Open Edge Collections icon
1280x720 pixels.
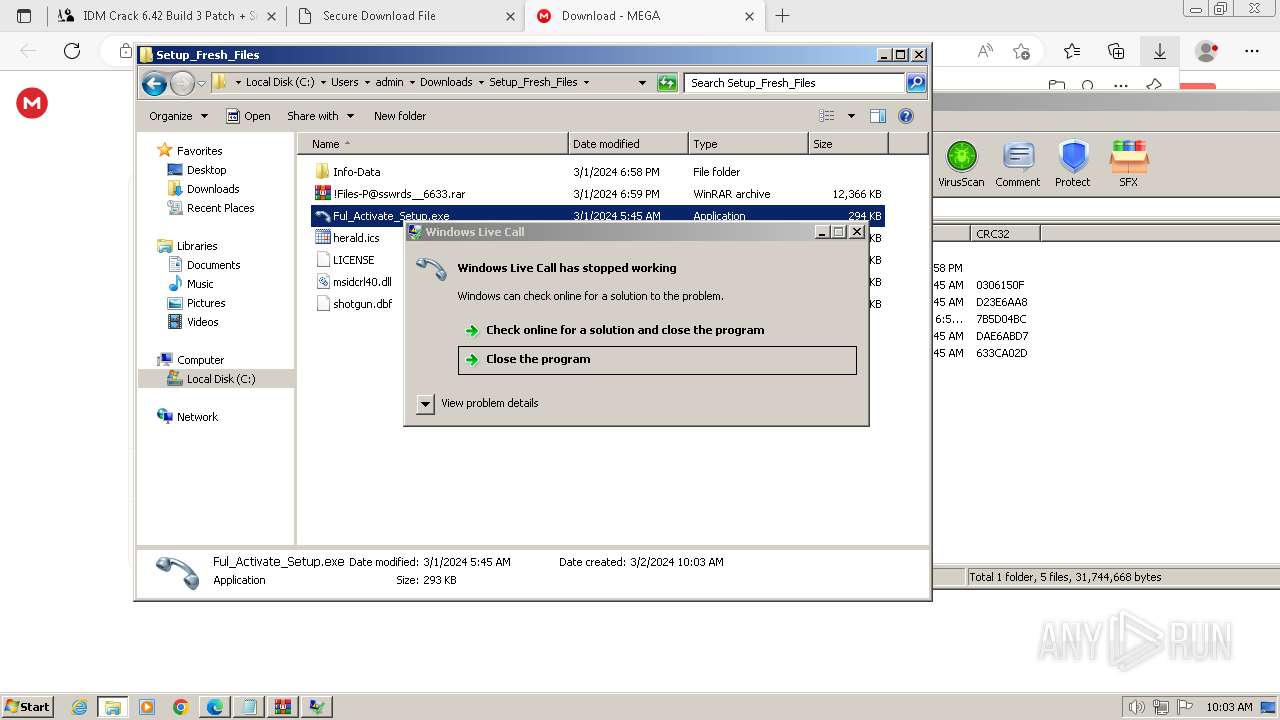[x=1116, y=50]
